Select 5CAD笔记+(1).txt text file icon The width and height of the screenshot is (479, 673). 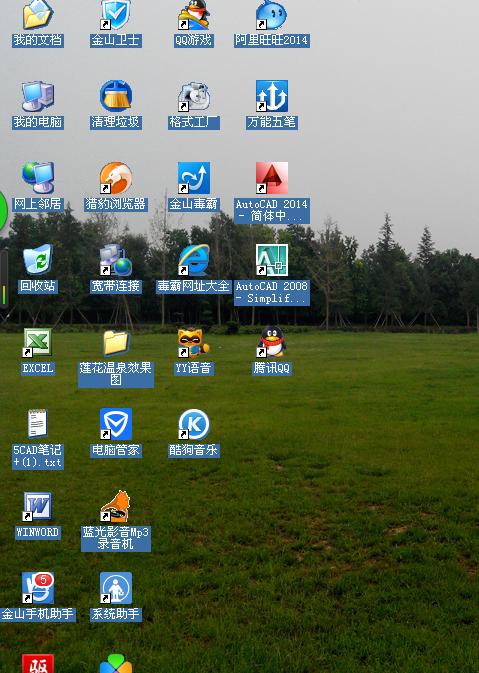[38, 424]
